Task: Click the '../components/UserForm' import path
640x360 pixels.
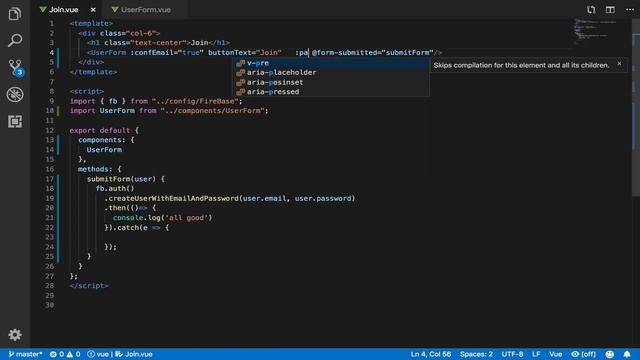Action: pos(212,111)
